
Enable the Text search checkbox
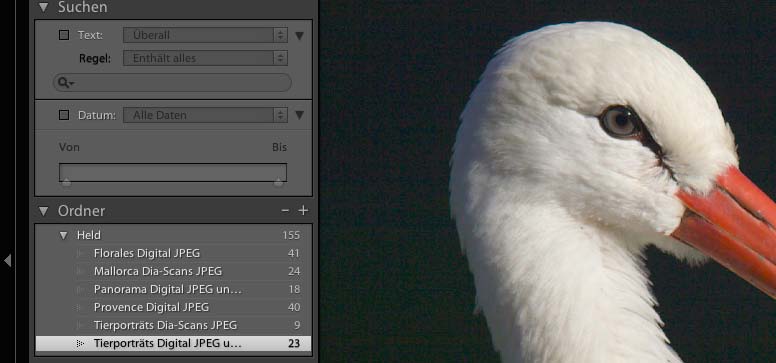[64, 35]
